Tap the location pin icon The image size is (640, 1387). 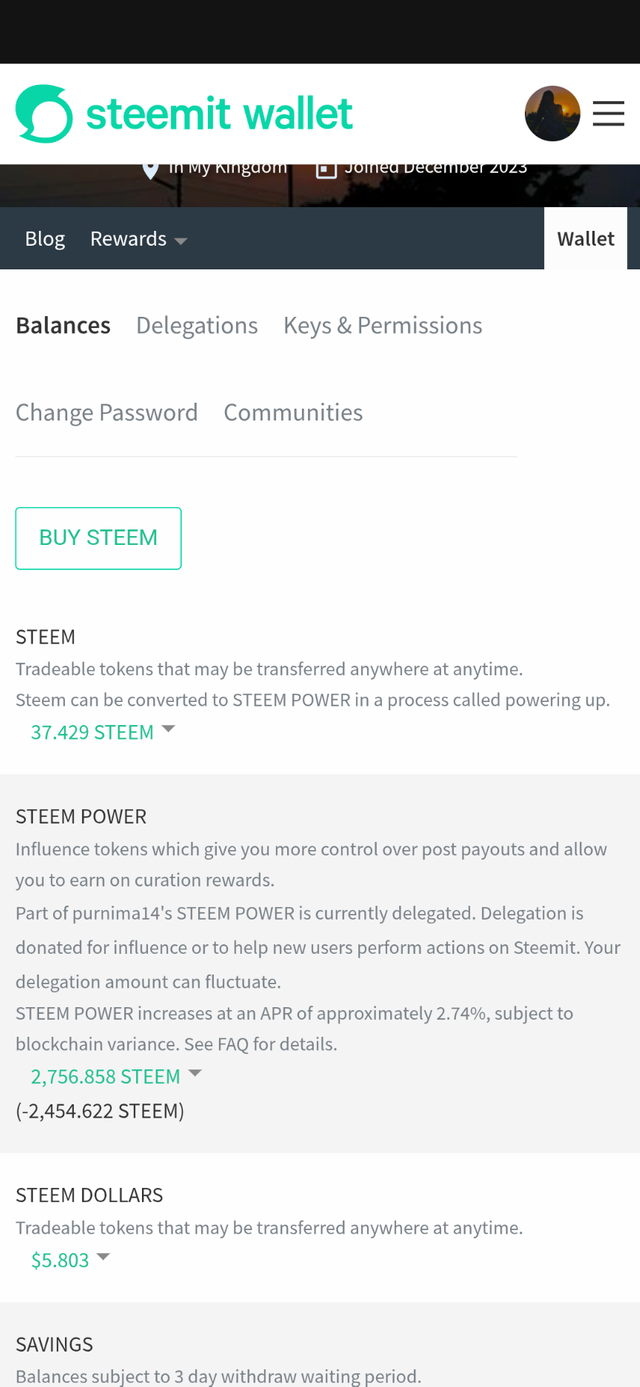(151, 170)
